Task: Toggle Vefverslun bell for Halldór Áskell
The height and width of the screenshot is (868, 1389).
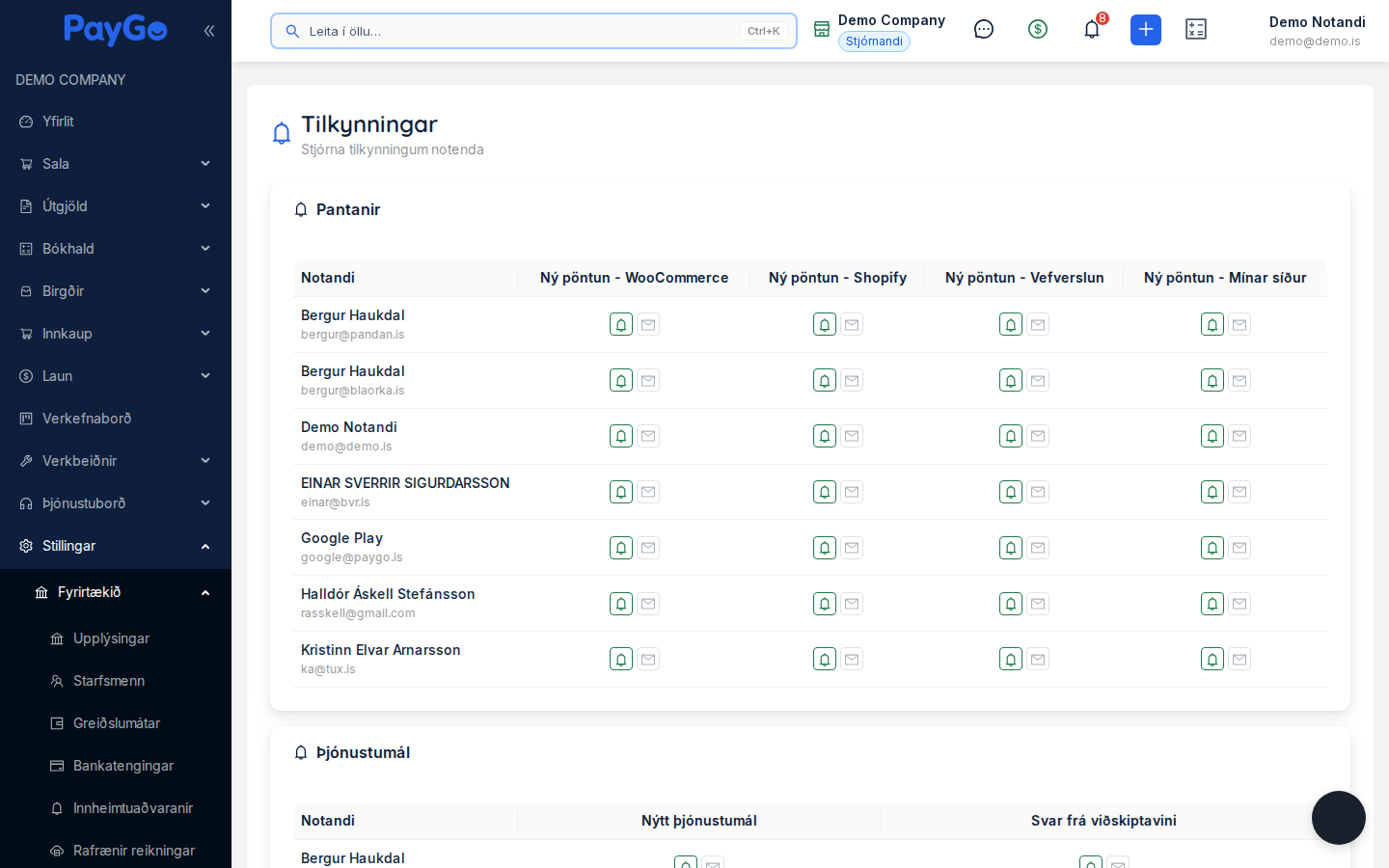Action: coord(1011,604)
